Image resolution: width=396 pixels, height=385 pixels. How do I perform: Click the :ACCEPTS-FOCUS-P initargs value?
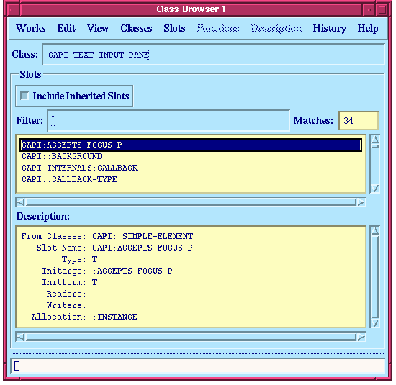[132, 271]
